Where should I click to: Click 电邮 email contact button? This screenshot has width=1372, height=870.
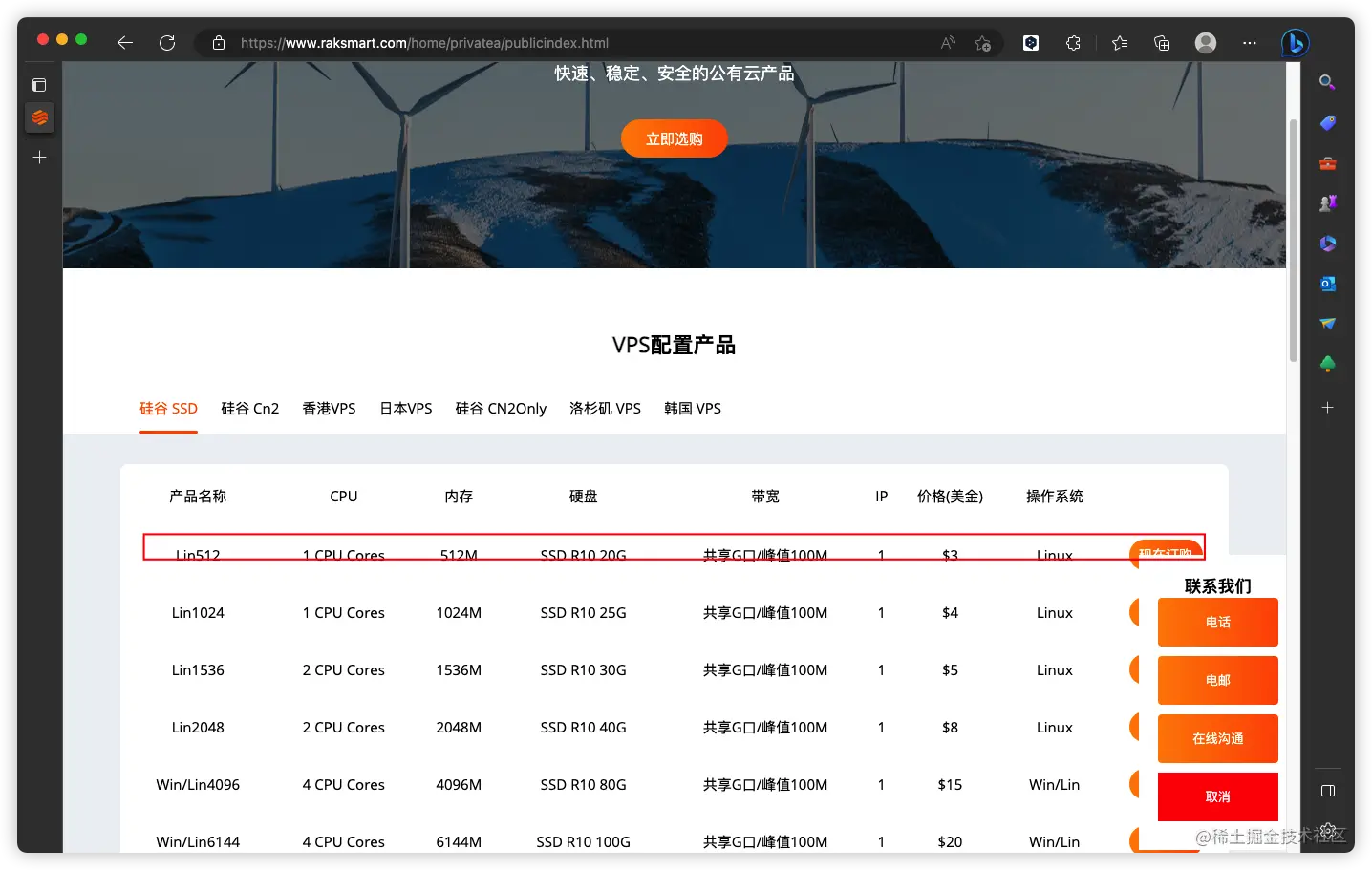(1218, 681)
